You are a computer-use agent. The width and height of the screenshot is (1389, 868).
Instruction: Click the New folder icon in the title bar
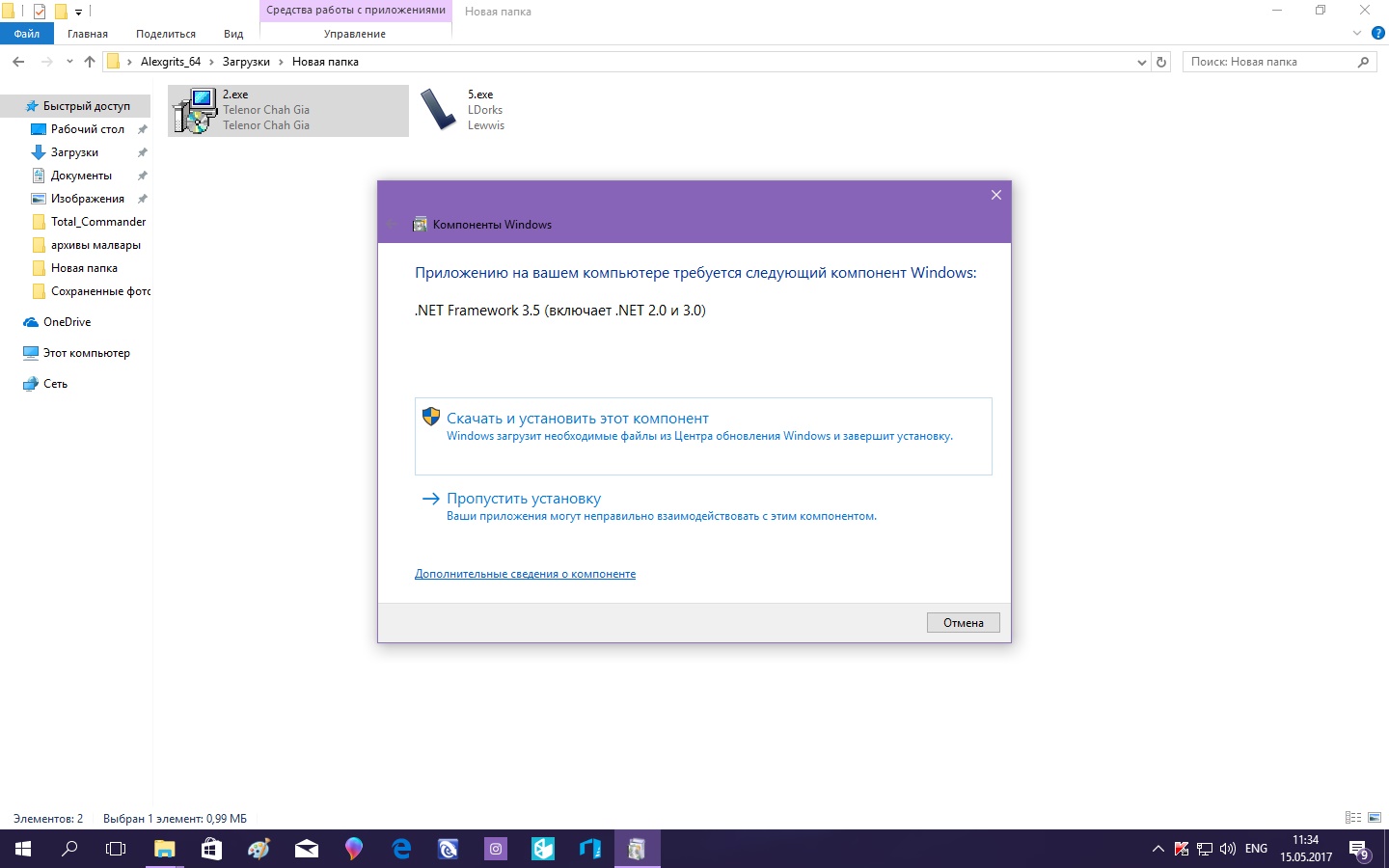tap(61, 12)
